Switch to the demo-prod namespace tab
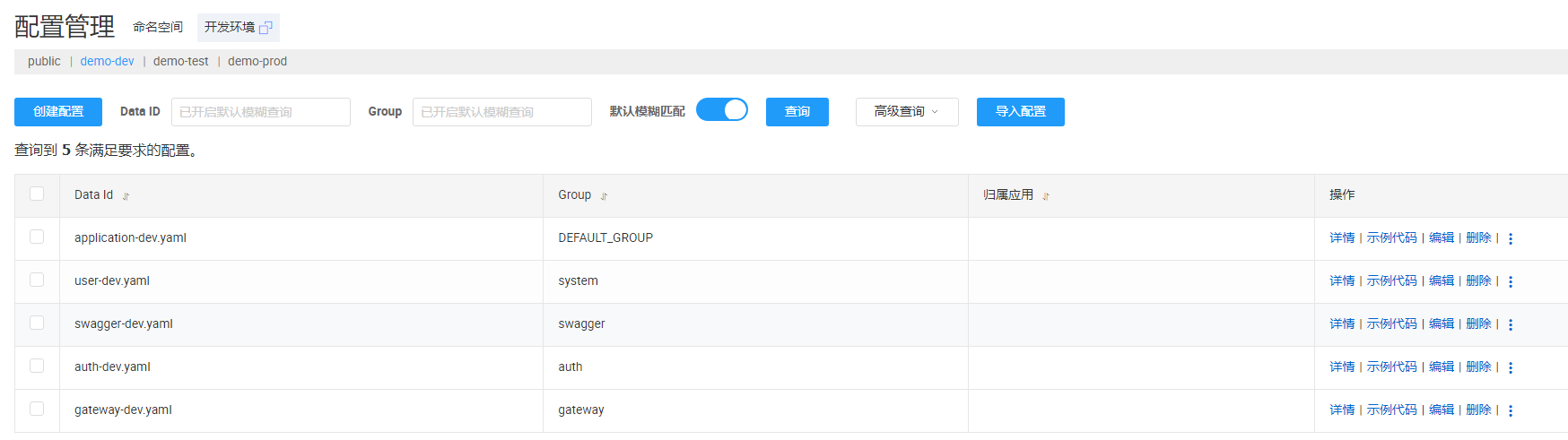Image resolution: width=1568 pixels, height=440 pixels. pyautogui.click(x=257, y=62)
